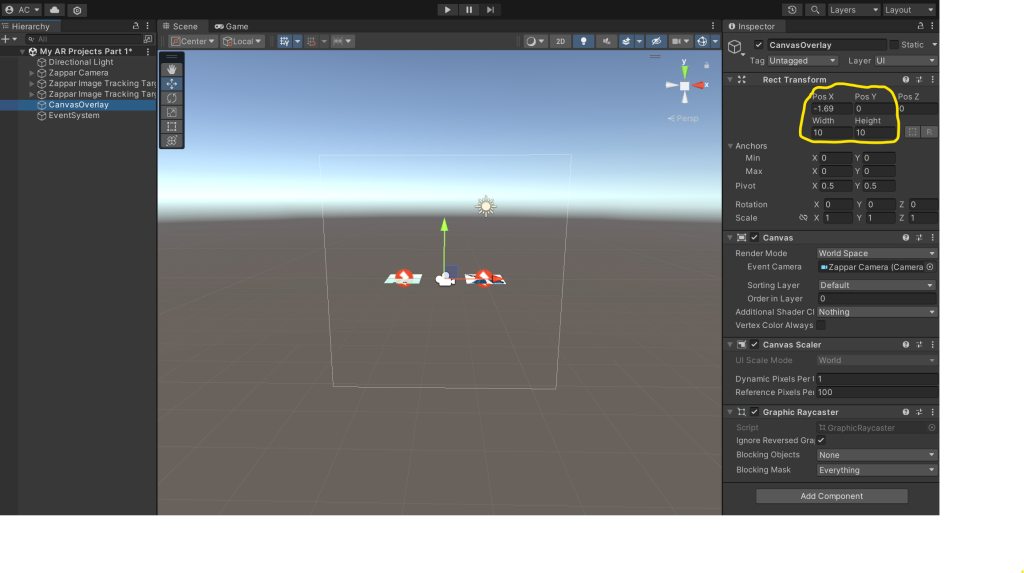Open the undo history icon
The width and height of the screenshot is (1024, 573).
[793, 10]
